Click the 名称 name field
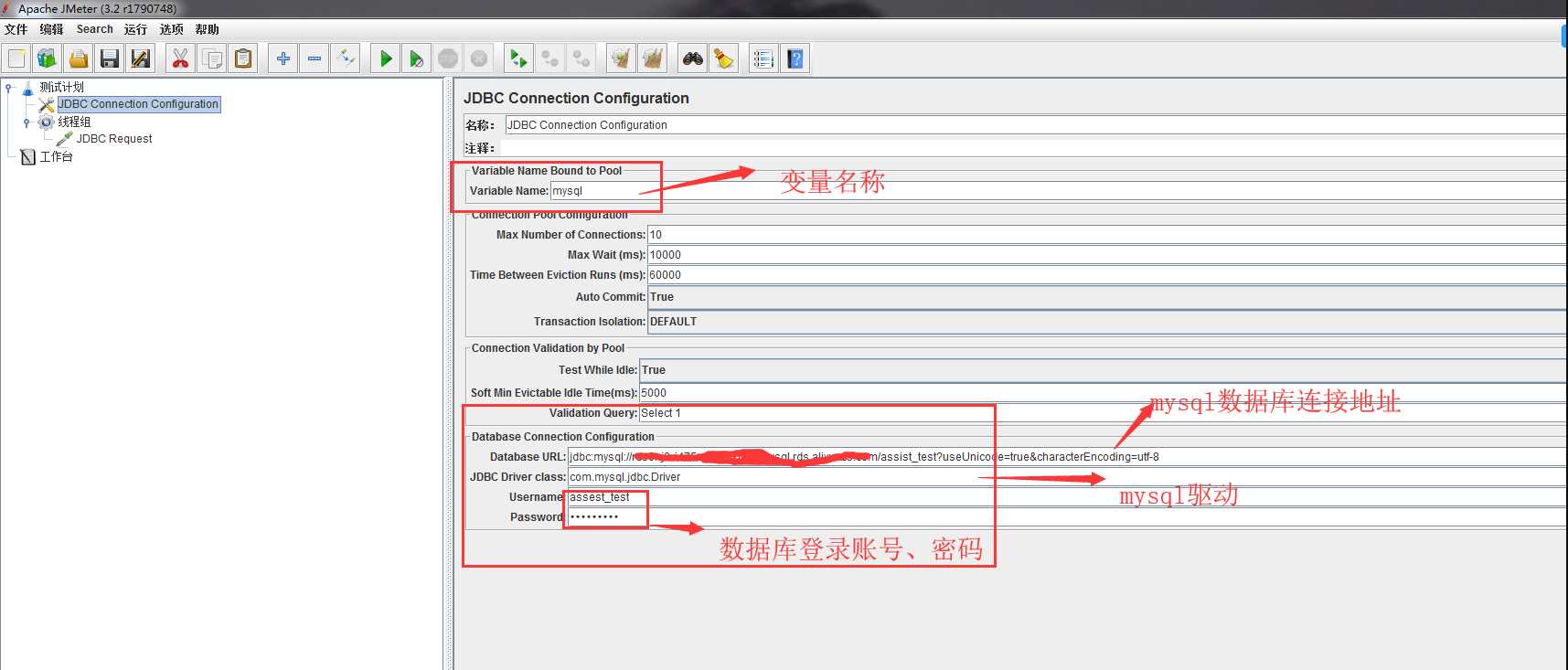1568x670 pixels. click(x=1035, y=125)
